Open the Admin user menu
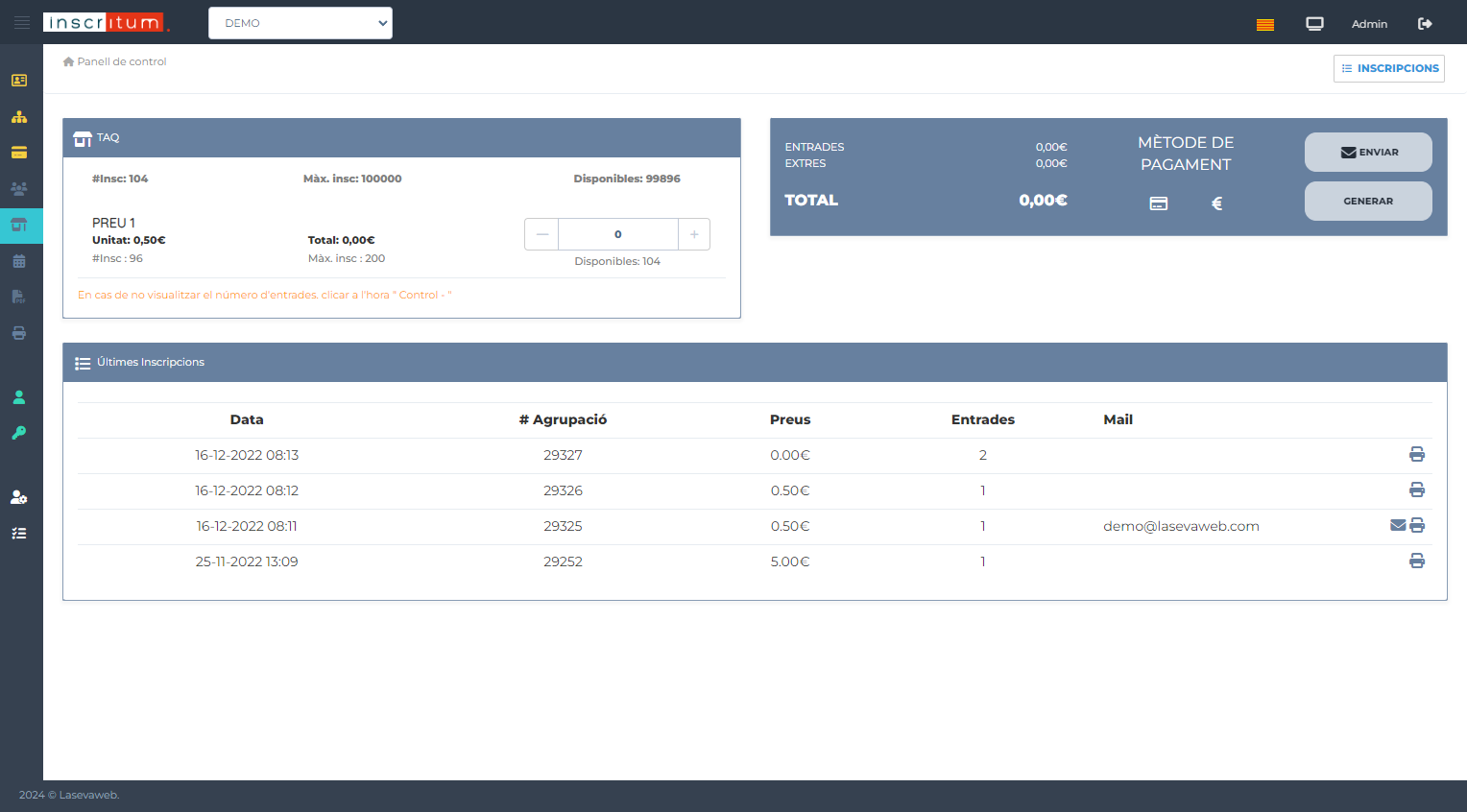Viewport: 1467px width, 812px height. (x=1369, y=24)
